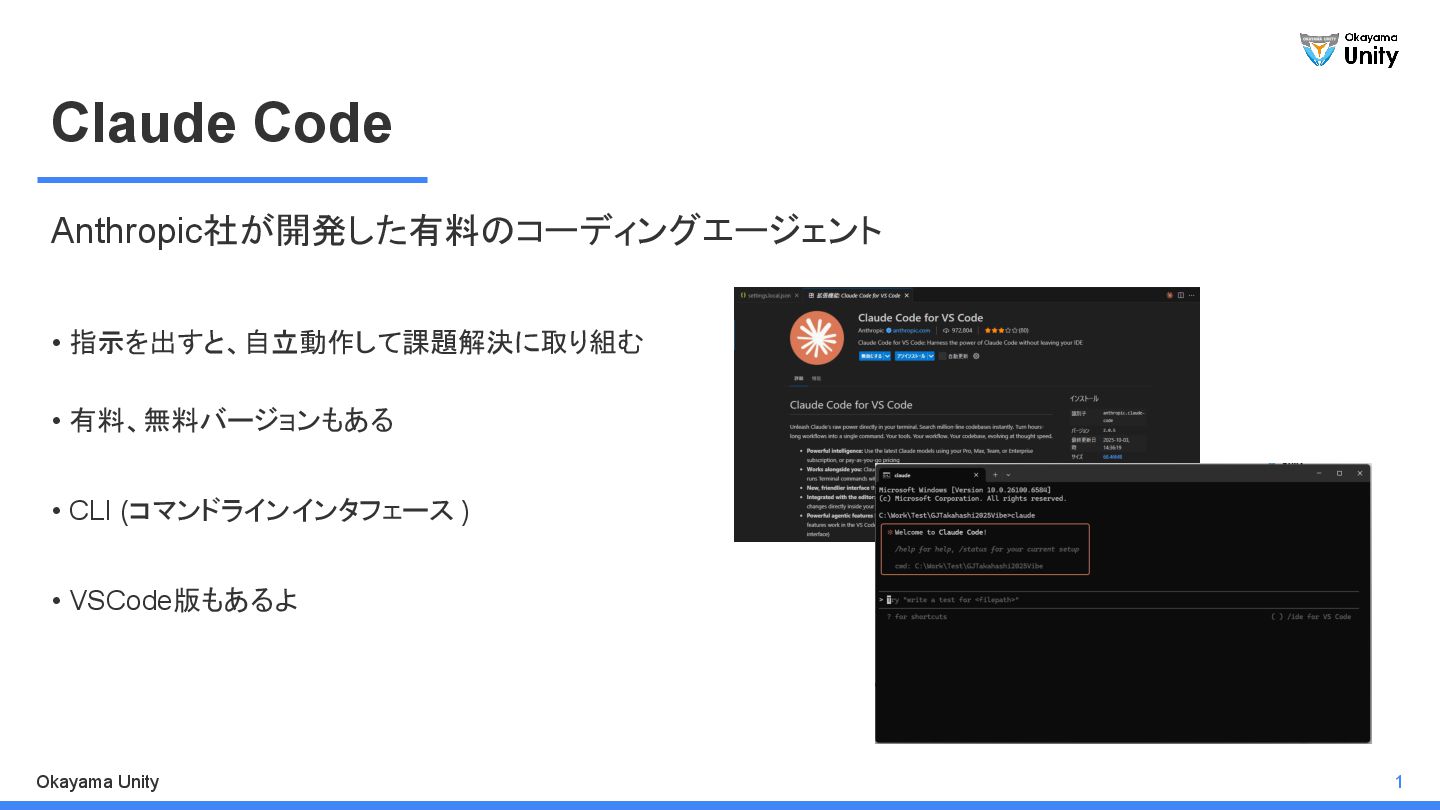
Task: Click the blue size link in the インストール section
Action: 1113,457
